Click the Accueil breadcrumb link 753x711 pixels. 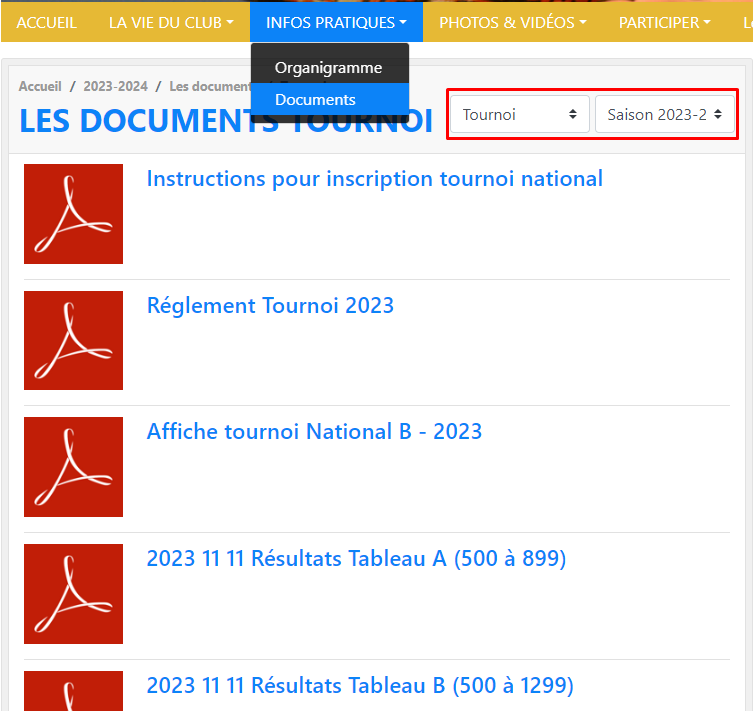(x=40, y=87)
